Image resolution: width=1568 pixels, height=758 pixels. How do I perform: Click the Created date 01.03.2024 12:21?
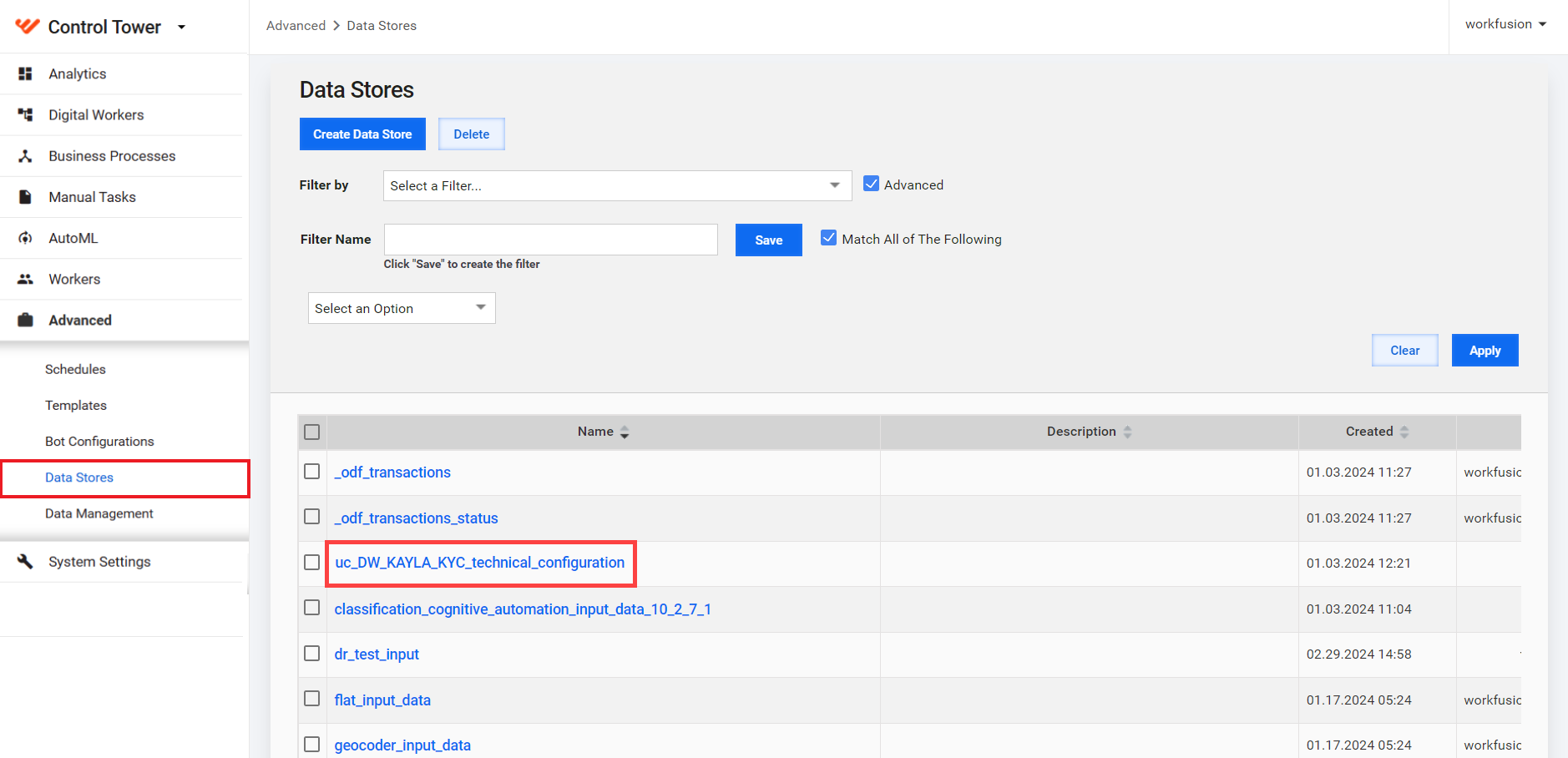pyautogui.click(x=1358, y=563)
